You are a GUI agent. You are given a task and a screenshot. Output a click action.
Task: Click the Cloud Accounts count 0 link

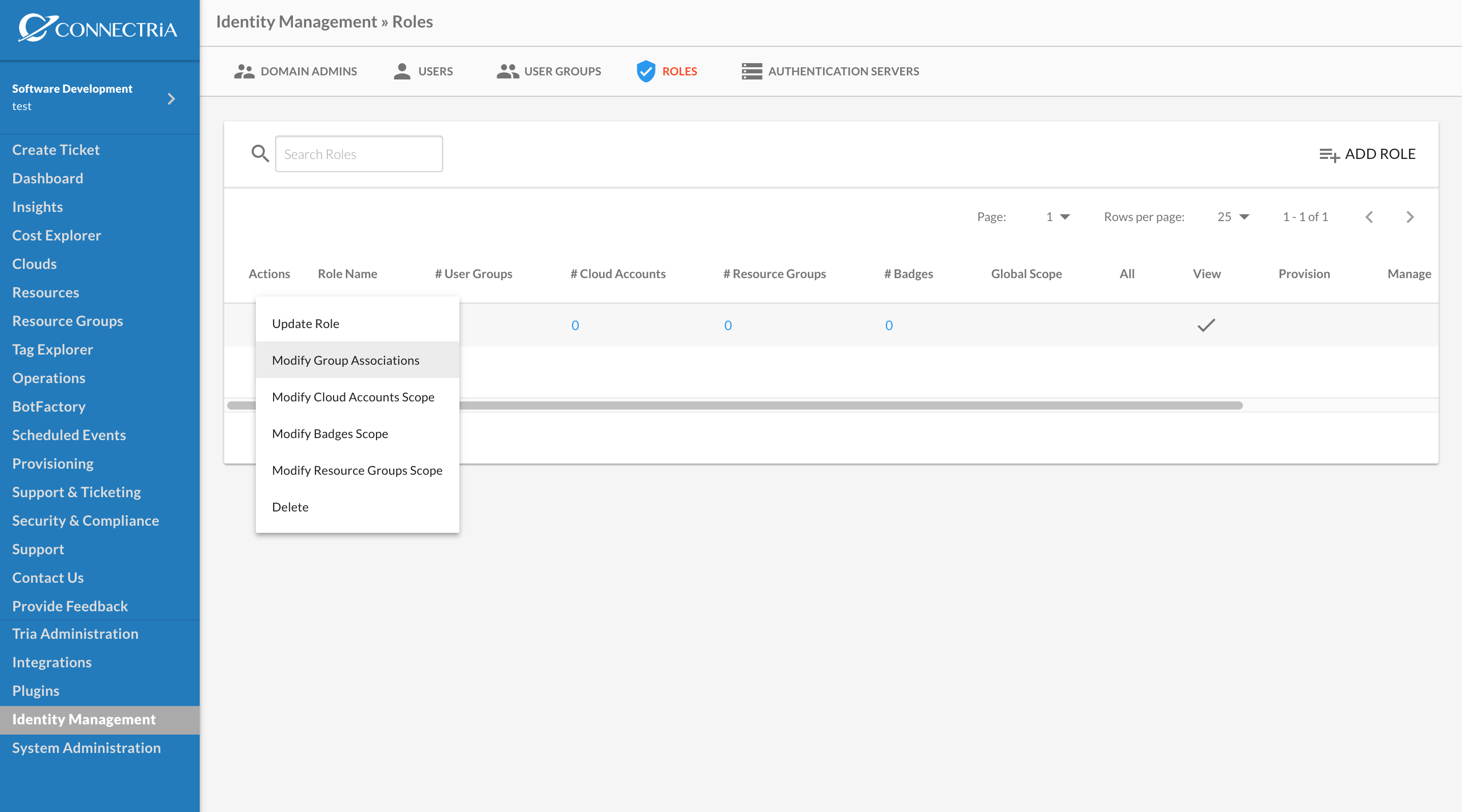click(575, 326)
